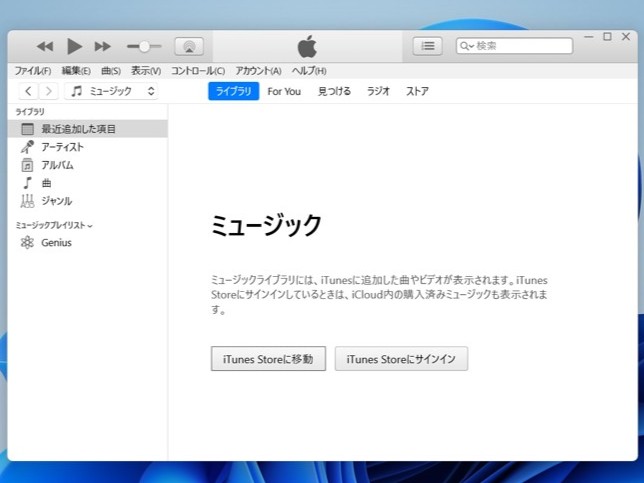Image resolution: width=644 pixels, height=483 pixels.
Task: Open the 曲(S) menu
Action: coord(111,71)
